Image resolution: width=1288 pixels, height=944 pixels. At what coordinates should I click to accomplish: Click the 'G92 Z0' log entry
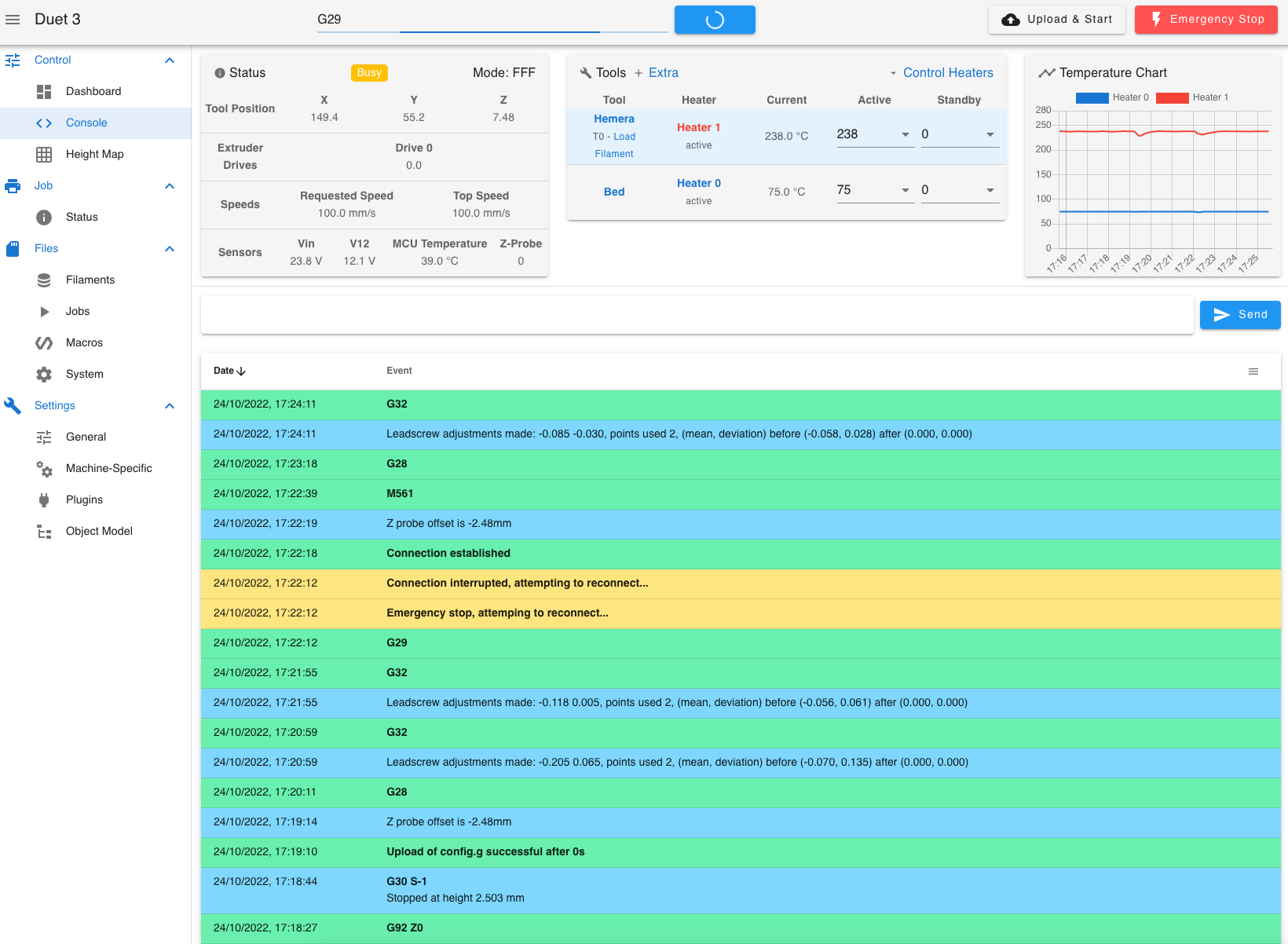pyautogui.click(x=741, y=928)
